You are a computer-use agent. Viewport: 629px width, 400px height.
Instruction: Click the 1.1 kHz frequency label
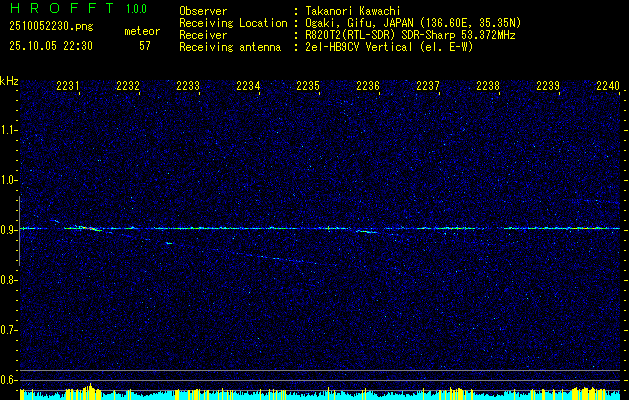[x=8, y=130]
